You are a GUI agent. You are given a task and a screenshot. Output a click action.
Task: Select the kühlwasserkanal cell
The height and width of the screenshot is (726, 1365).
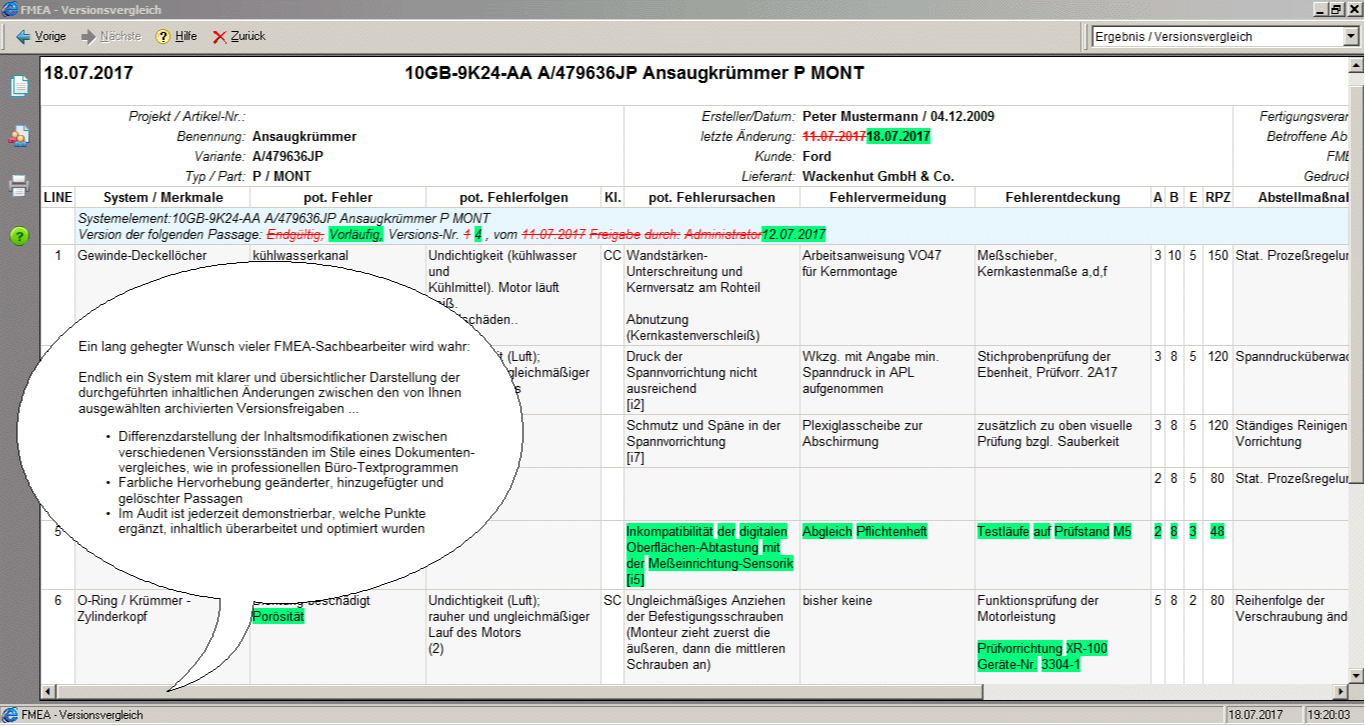(x=299, y=256)
